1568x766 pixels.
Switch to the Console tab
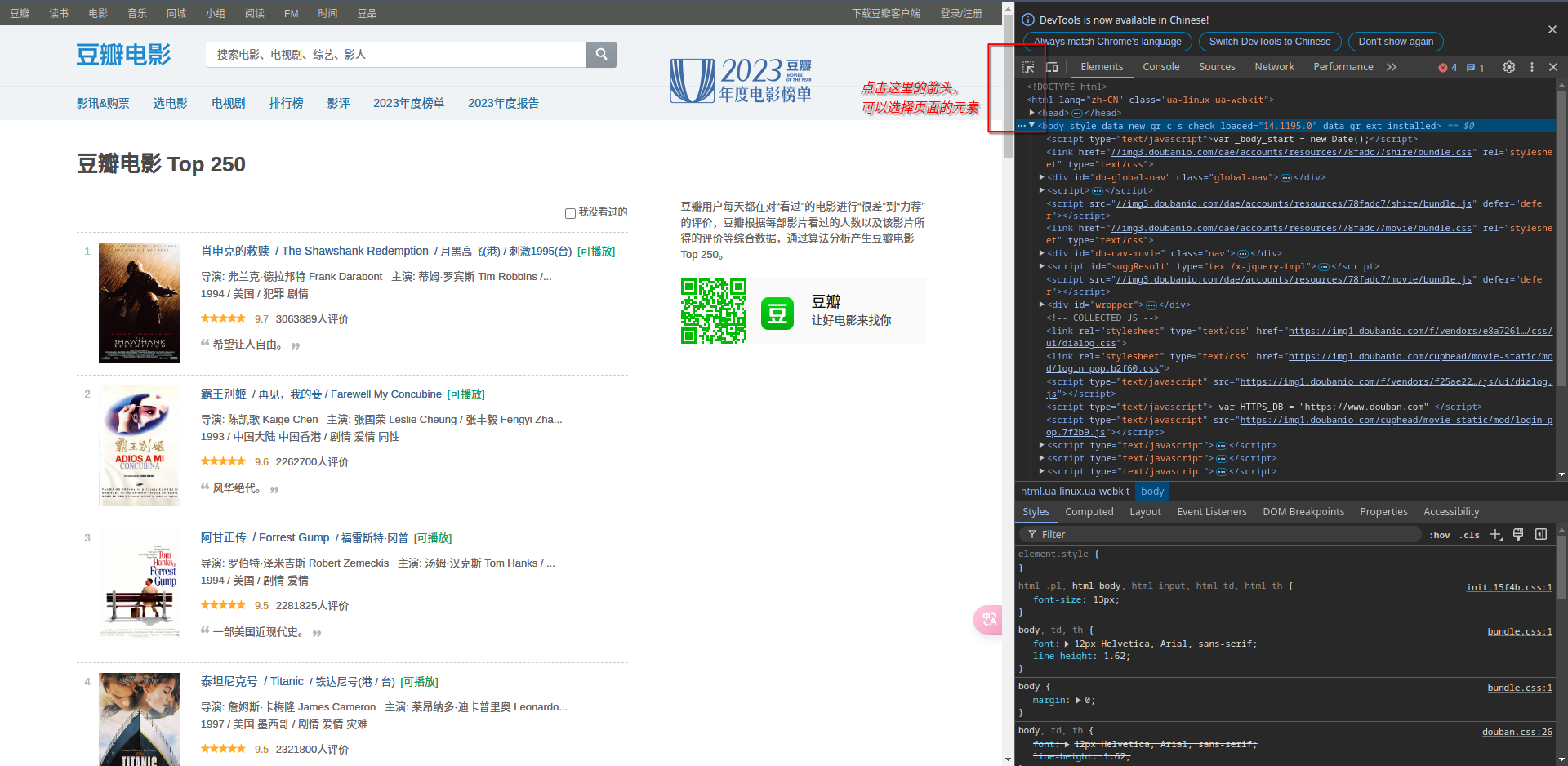click(x=1161, y=66)
